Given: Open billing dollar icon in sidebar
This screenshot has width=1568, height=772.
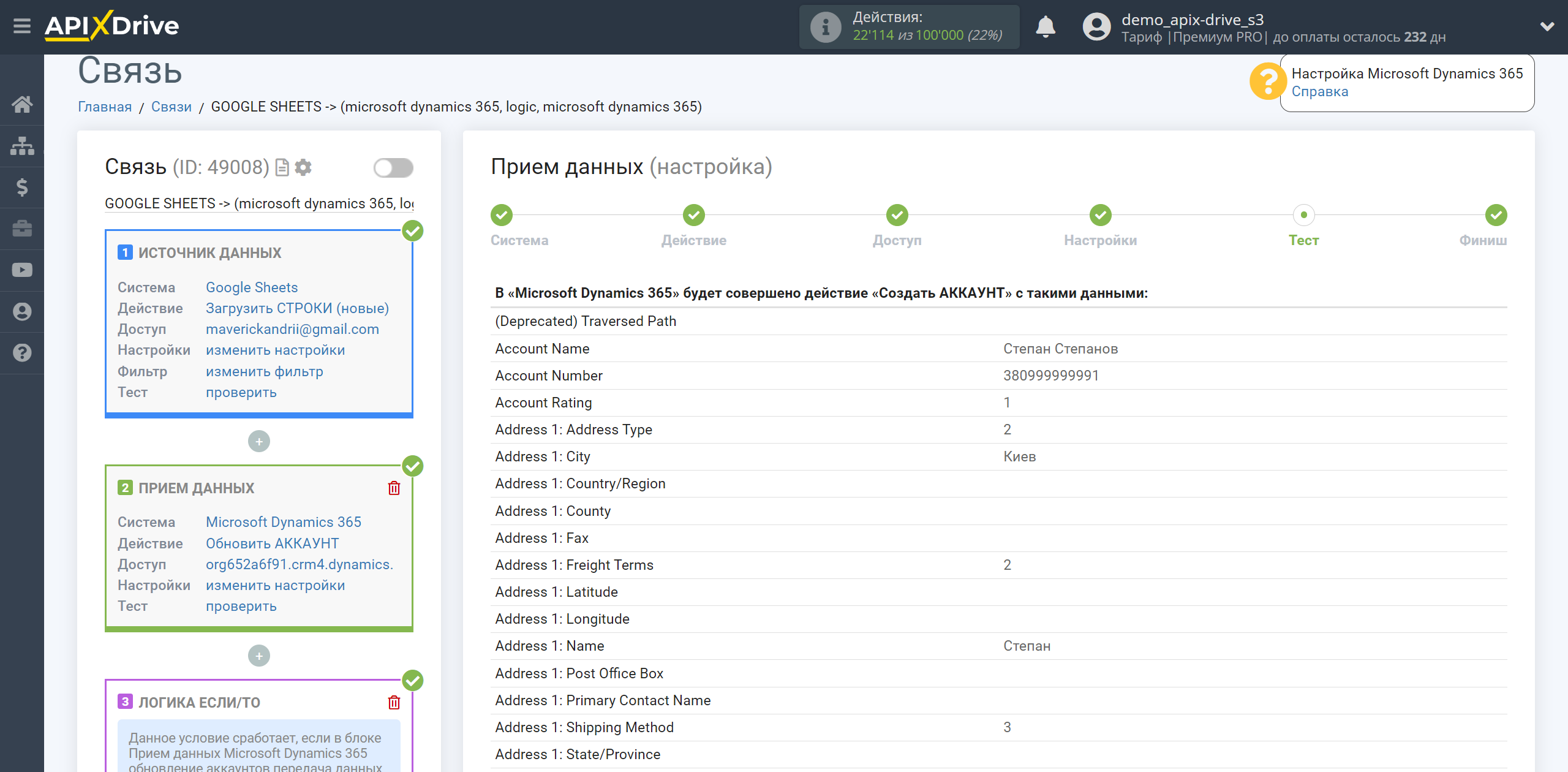Looking at the screenshot, I should point(22,187).
